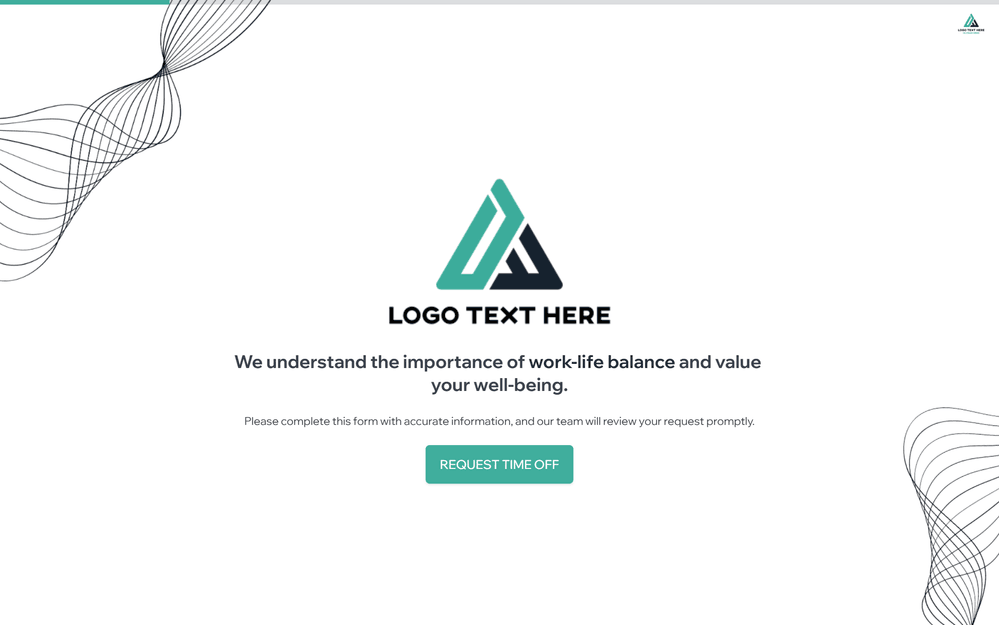The height and width of the screenshot is (625, 999).
Task: Open the small company logo in the top-right corner
Action: click(970, 24)
